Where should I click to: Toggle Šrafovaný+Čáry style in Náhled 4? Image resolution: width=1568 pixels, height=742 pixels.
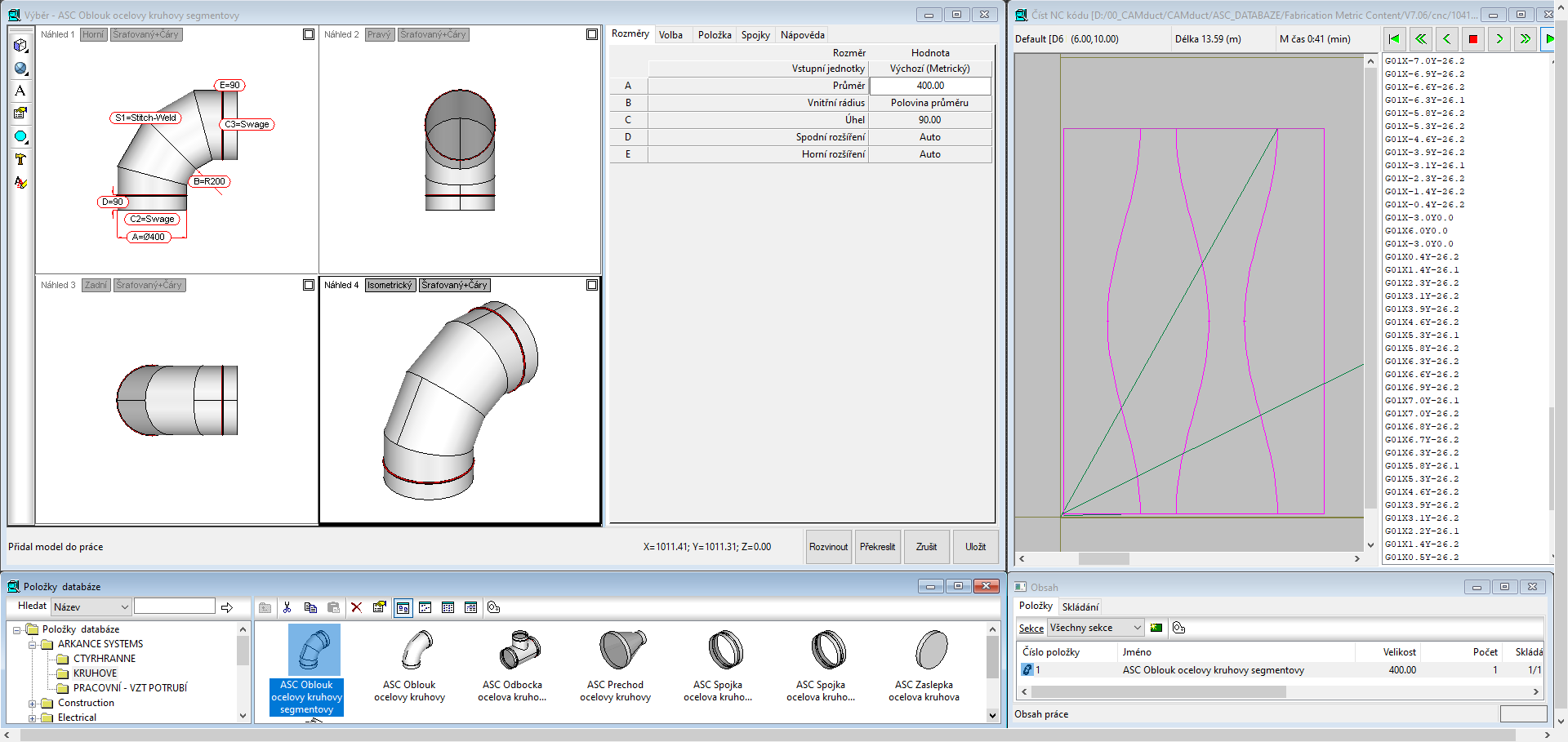pyautogui.click(x=455, y=285)
